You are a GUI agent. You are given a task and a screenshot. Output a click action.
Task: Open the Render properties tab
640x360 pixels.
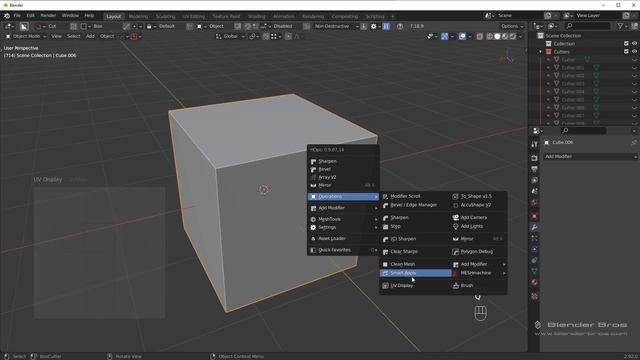(x=534, y=158)
